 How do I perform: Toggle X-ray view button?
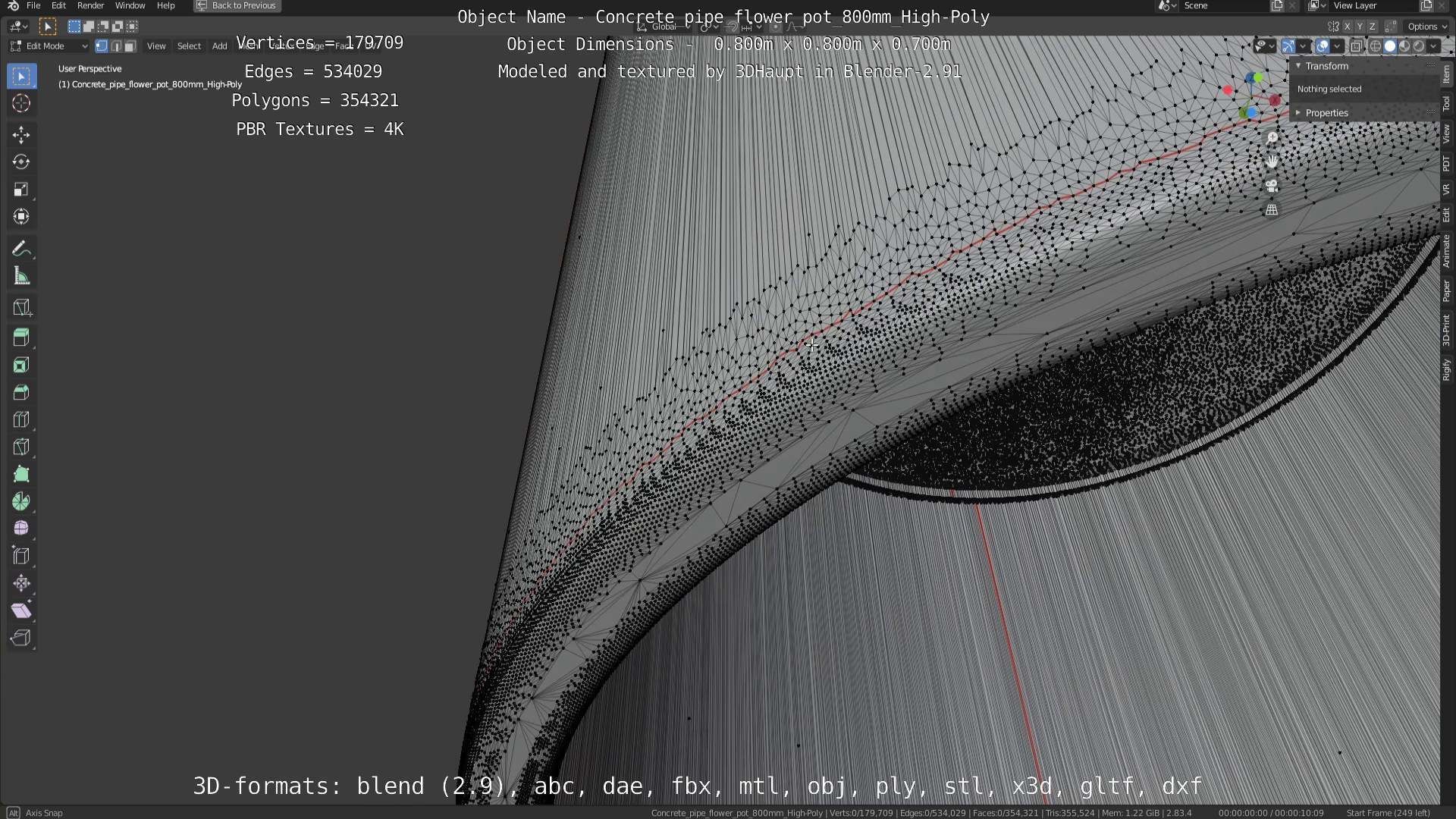click(x=1357, y=46)
